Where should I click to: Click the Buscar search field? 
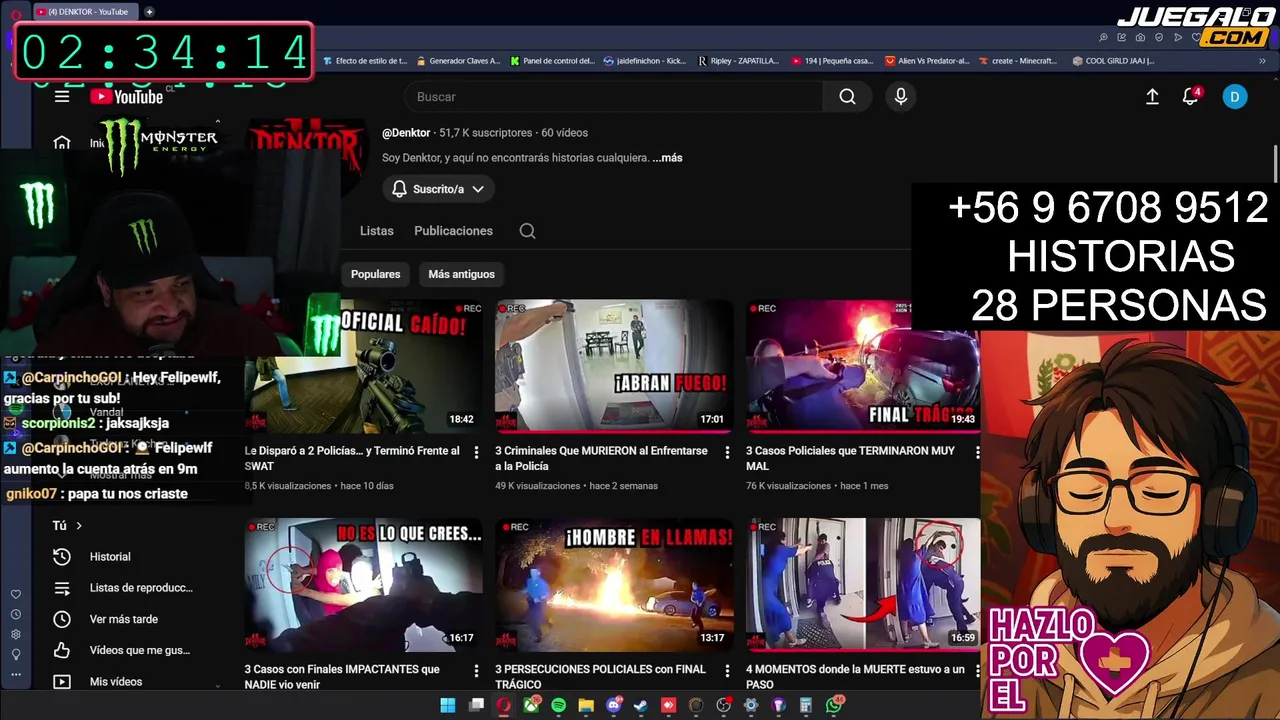click(613, 97)
